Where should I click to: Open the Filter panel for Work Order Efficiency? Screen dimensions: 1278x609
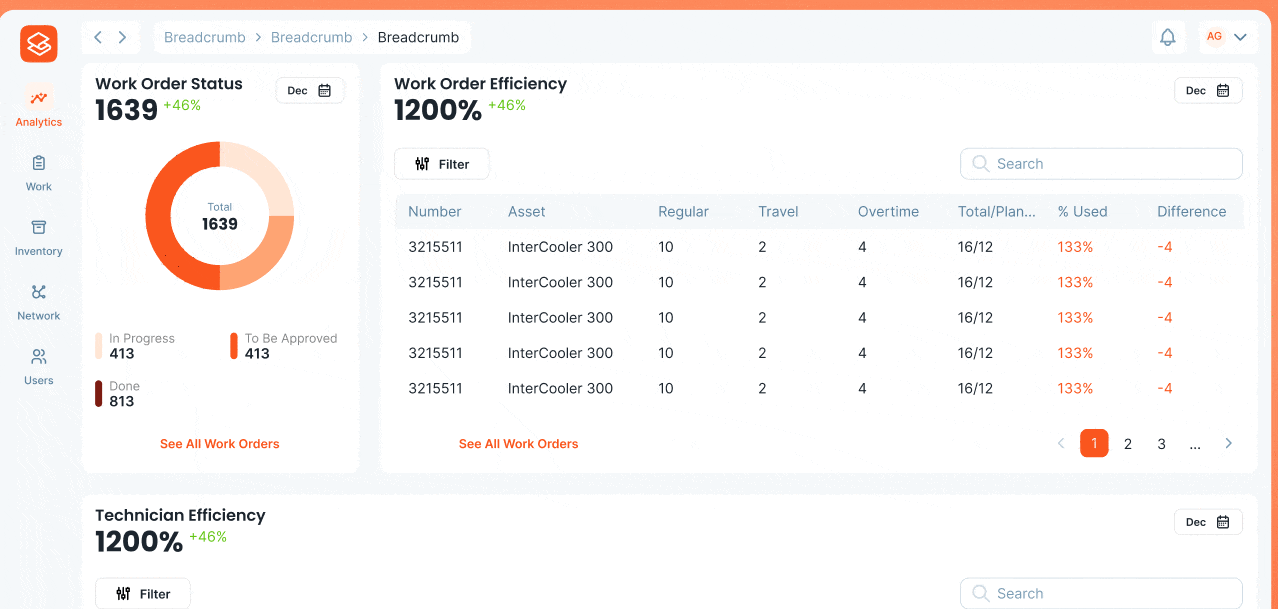[442, 163]
